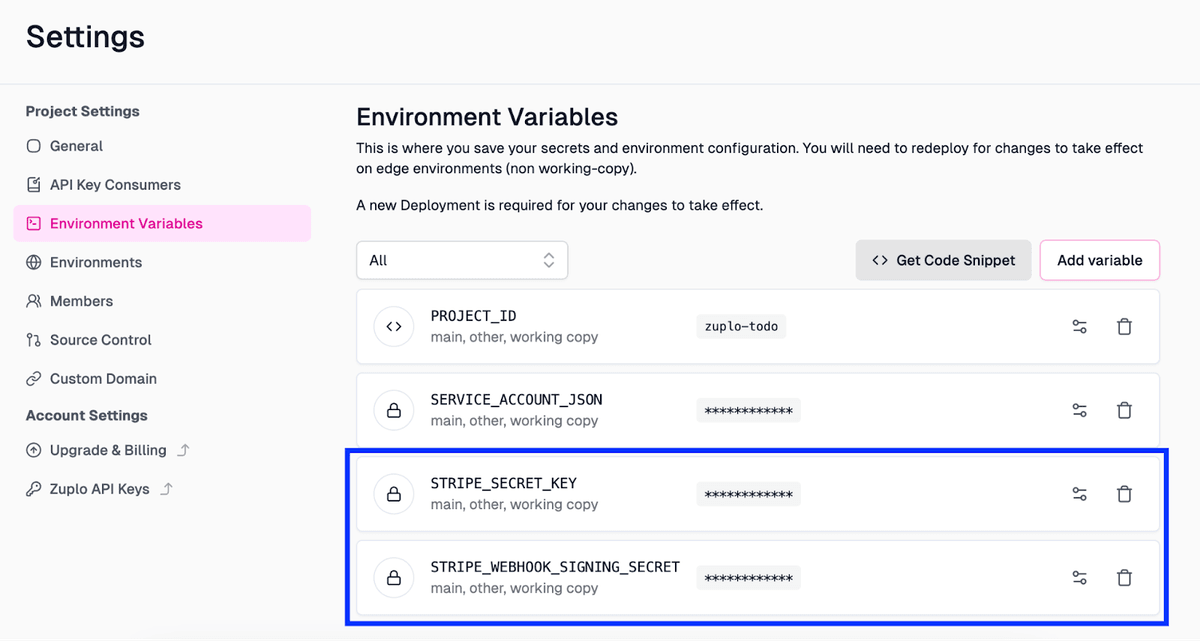Click the Add variable button
Image resolution: width=1200 pixels, height=641 pixels.
pyautogui.click(x=1099, y=260)
